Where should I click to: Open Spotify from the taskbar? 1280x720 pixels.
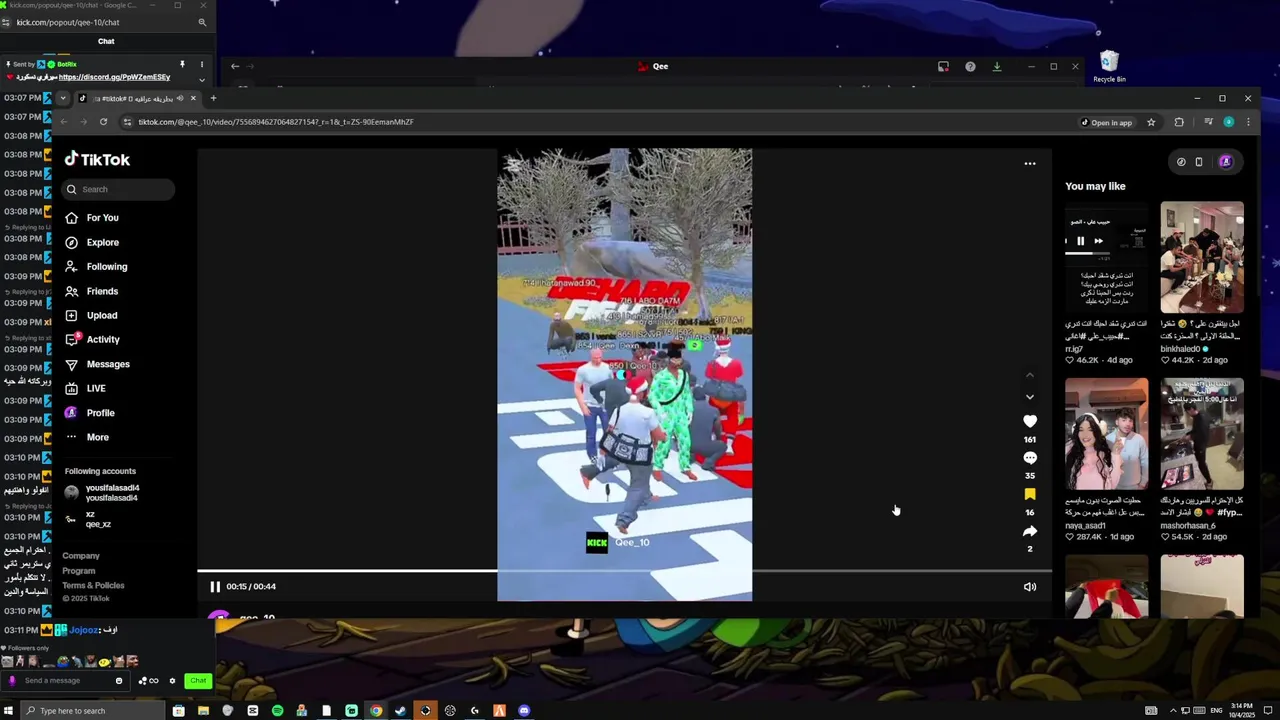(277, 711)
